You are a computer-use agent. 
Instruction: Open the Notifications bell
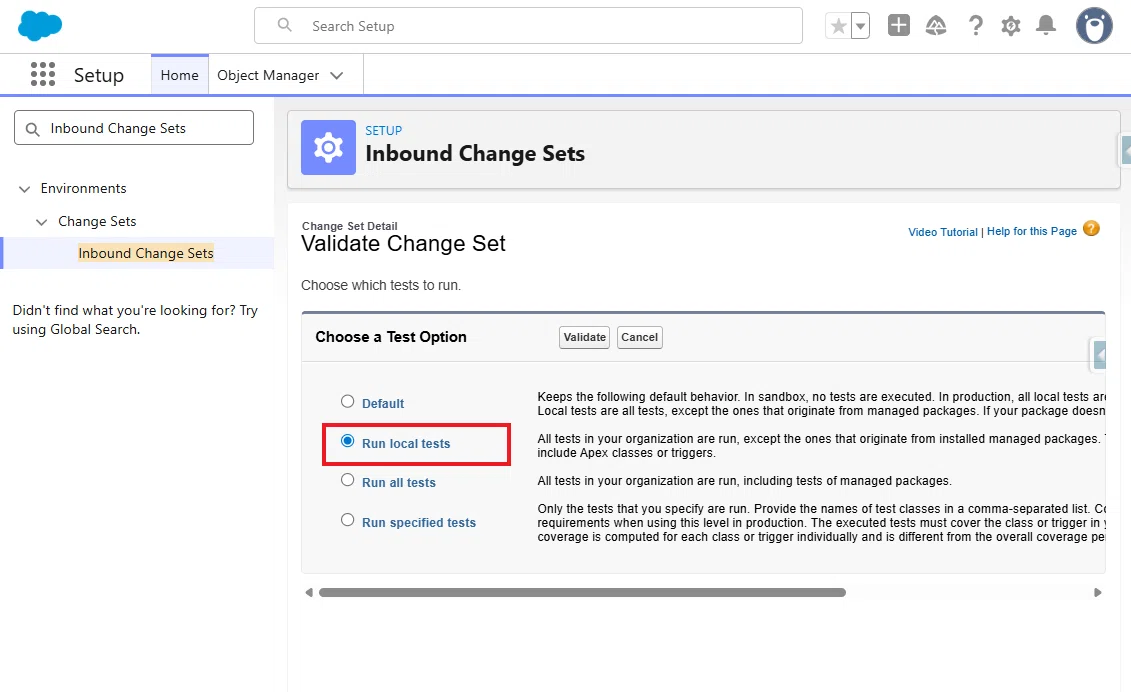(1045, 26)
